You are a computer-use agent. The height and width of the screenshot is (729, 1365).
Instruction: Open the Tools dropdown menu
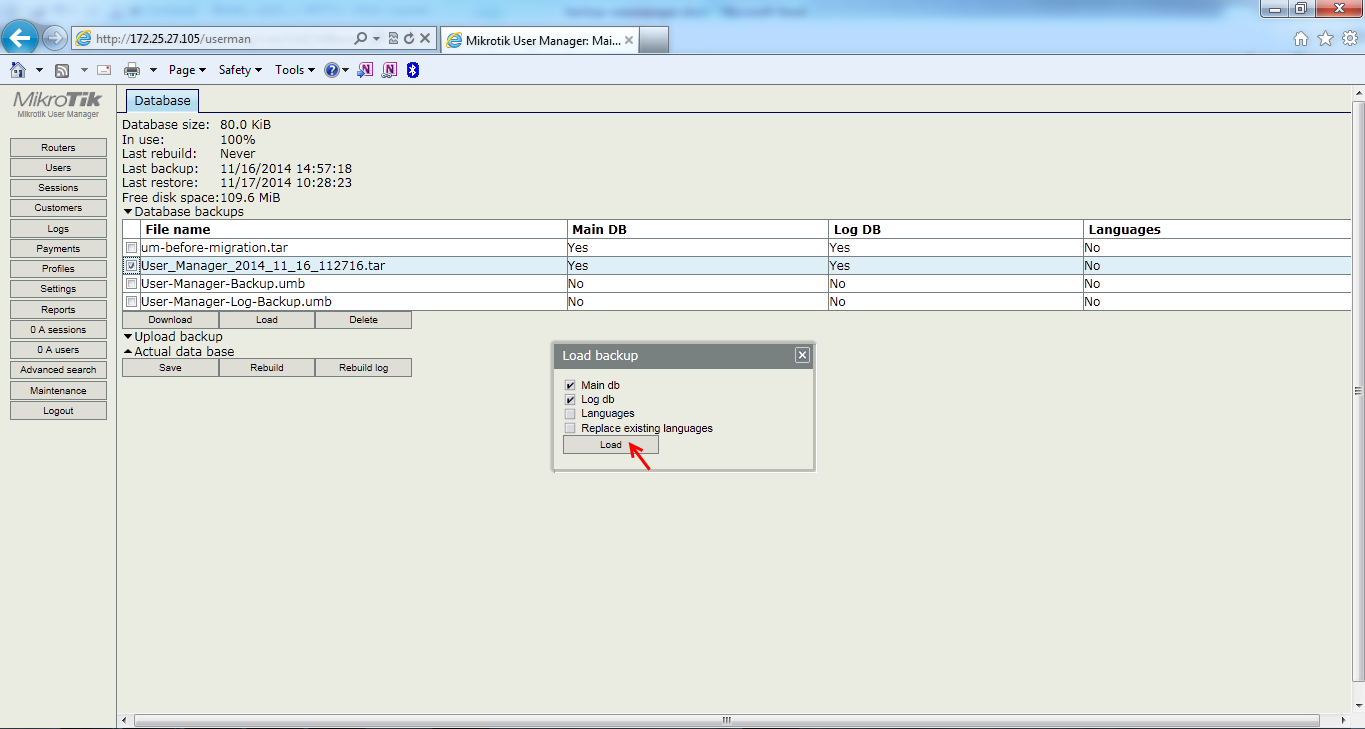(x=295, y=70)
